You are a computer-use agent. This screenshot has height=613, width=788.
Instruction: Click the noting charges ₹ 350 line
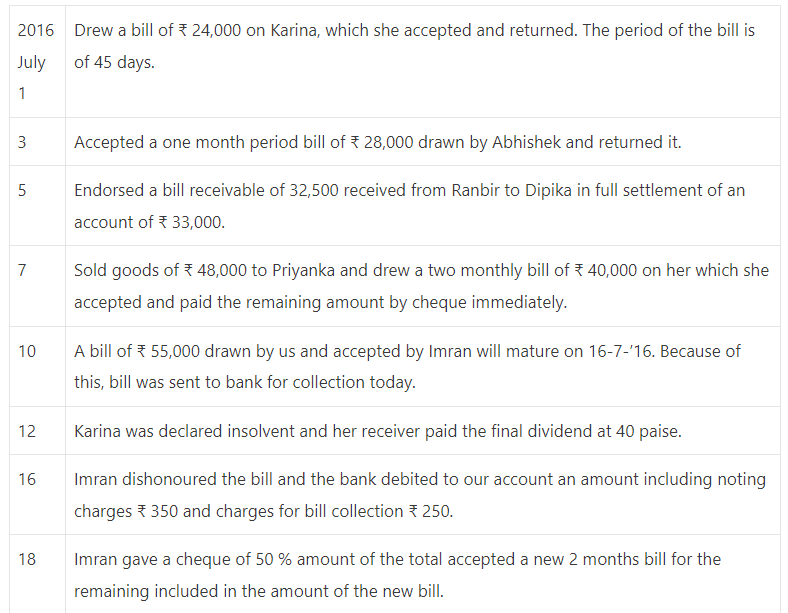coord(263,511)
